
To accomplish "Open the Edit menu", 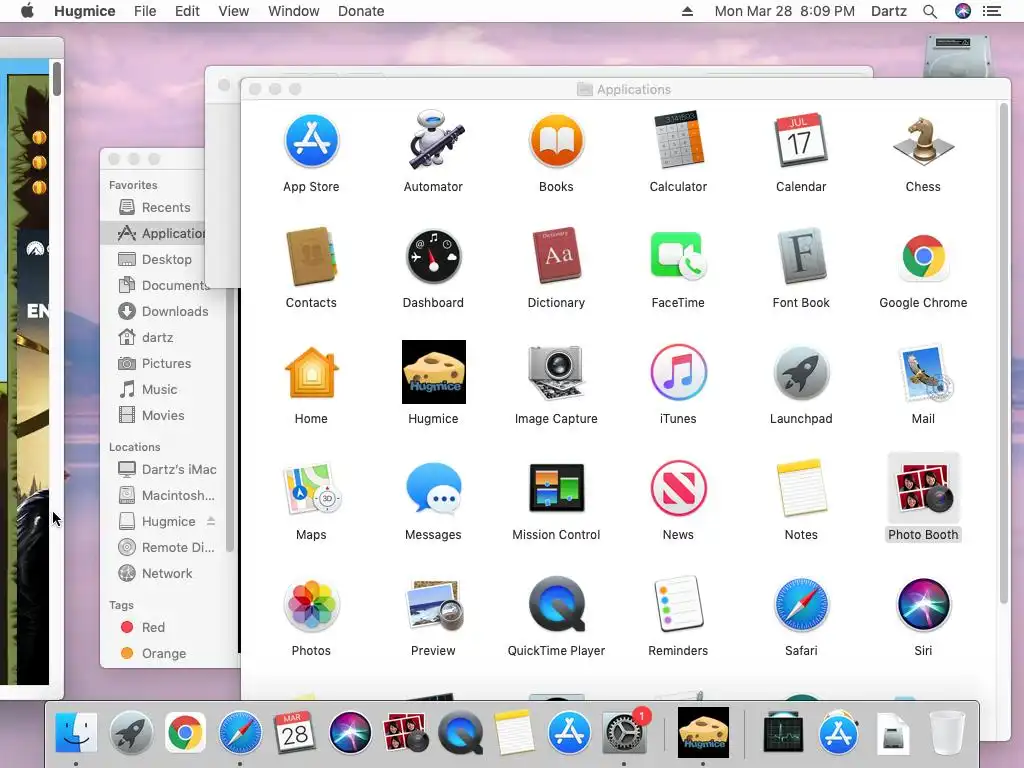I will point(187,11).
